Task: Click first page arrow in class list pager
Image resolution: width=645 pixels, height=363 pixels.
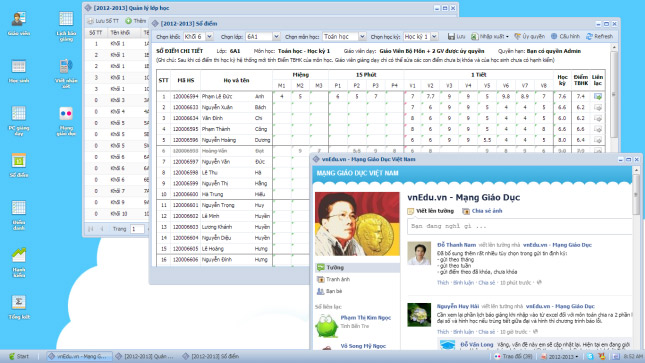Action: pos(90,229)
